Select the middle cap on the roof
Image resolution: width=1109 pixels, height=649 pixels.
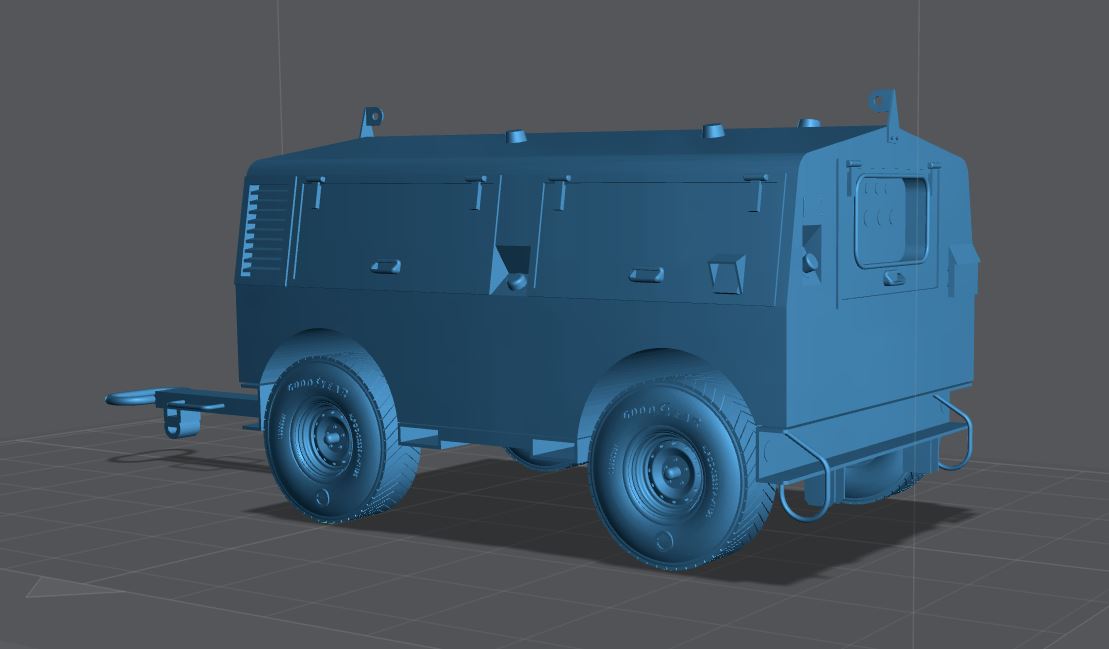714,131
